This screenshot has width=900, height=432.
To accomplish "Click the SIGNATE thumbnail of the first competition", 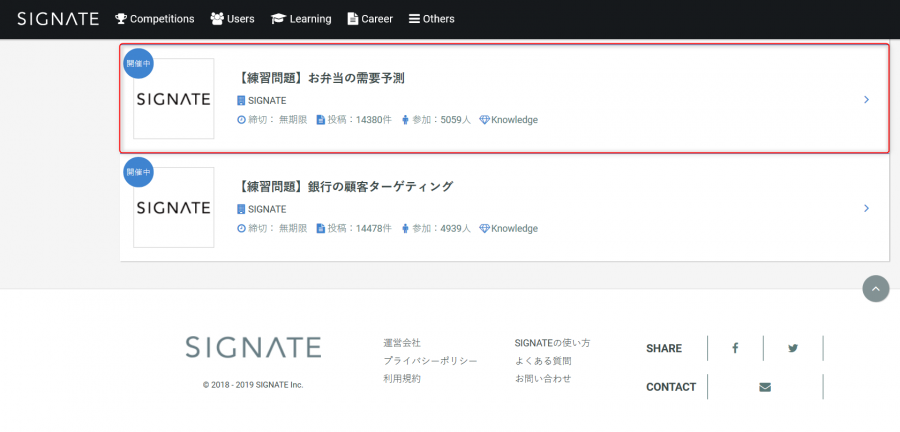I will 174,99.
